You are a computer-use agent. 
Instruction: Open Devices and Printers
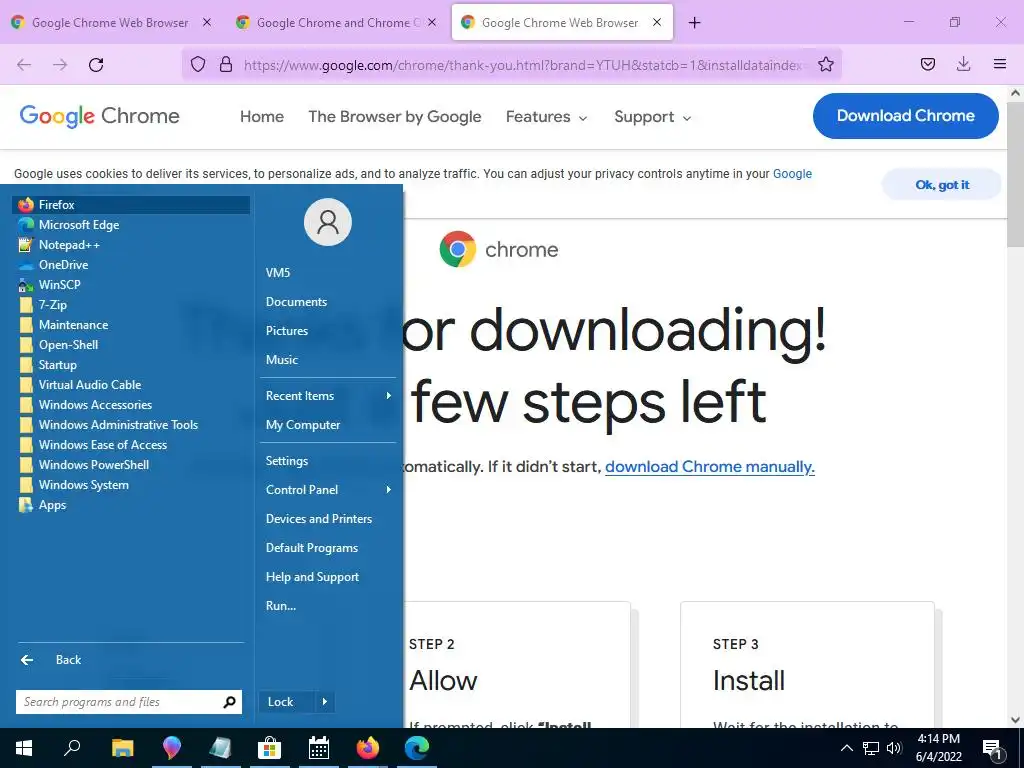click(x=328, y=519)
